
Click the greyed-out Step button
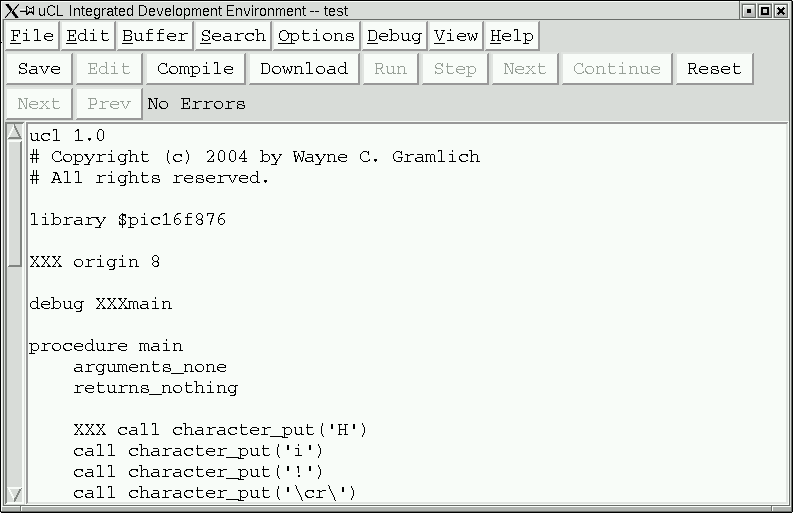[455, 69]
